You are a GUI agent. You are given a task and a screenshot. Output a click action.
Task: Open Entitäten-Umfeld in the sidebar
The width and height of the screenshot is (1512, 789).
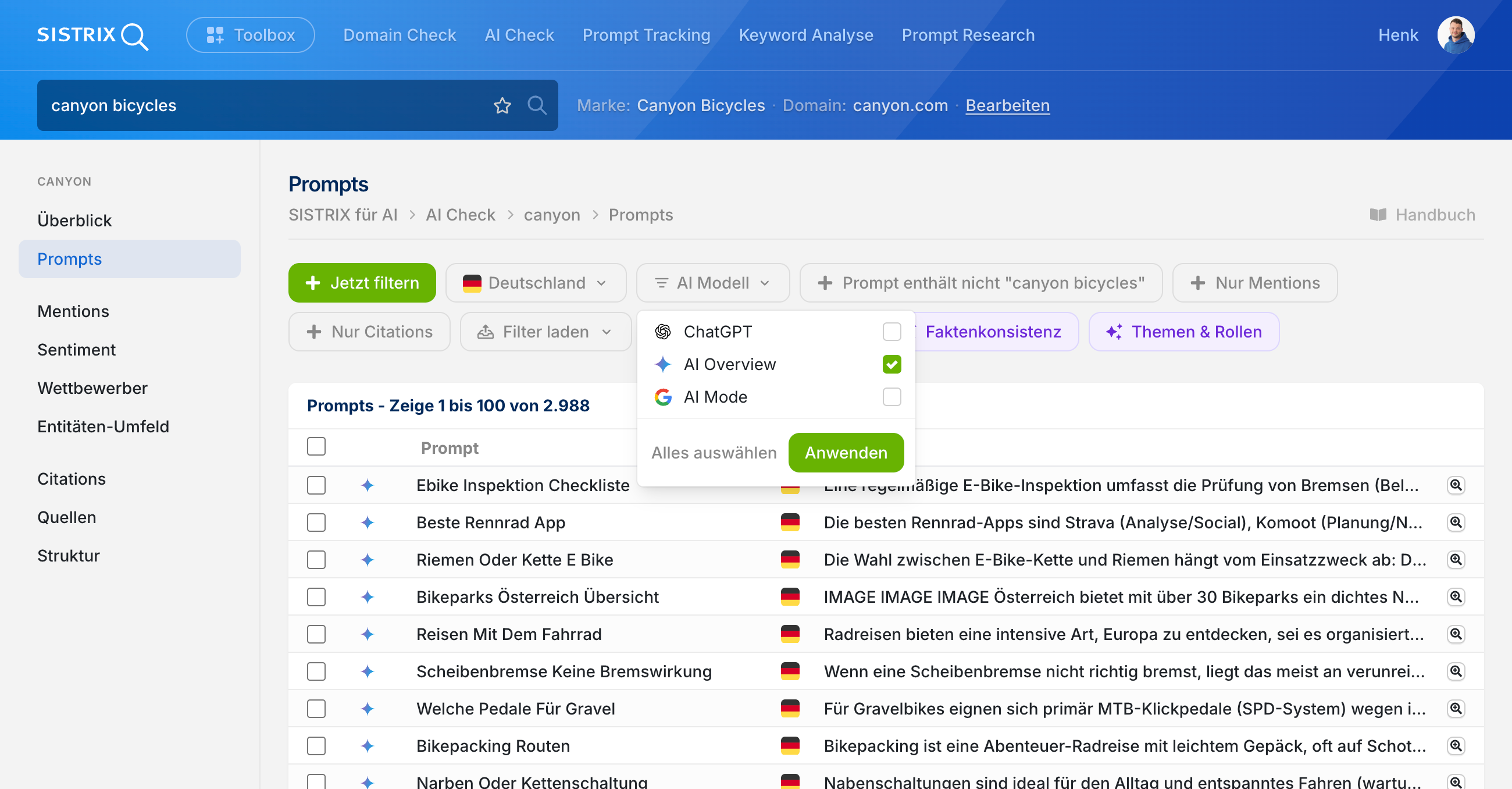[x=103, y=427]
